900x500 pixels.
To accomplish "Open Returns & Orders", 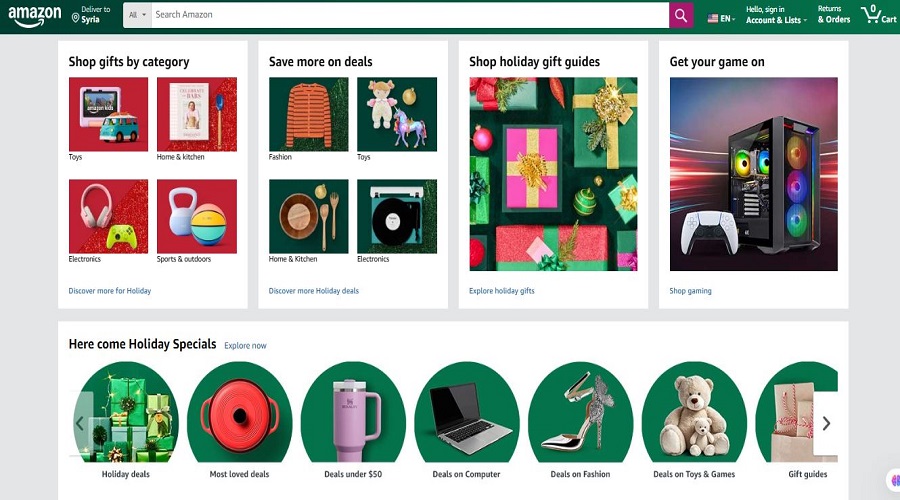I will pyautogui.click(x=833, y=15).
